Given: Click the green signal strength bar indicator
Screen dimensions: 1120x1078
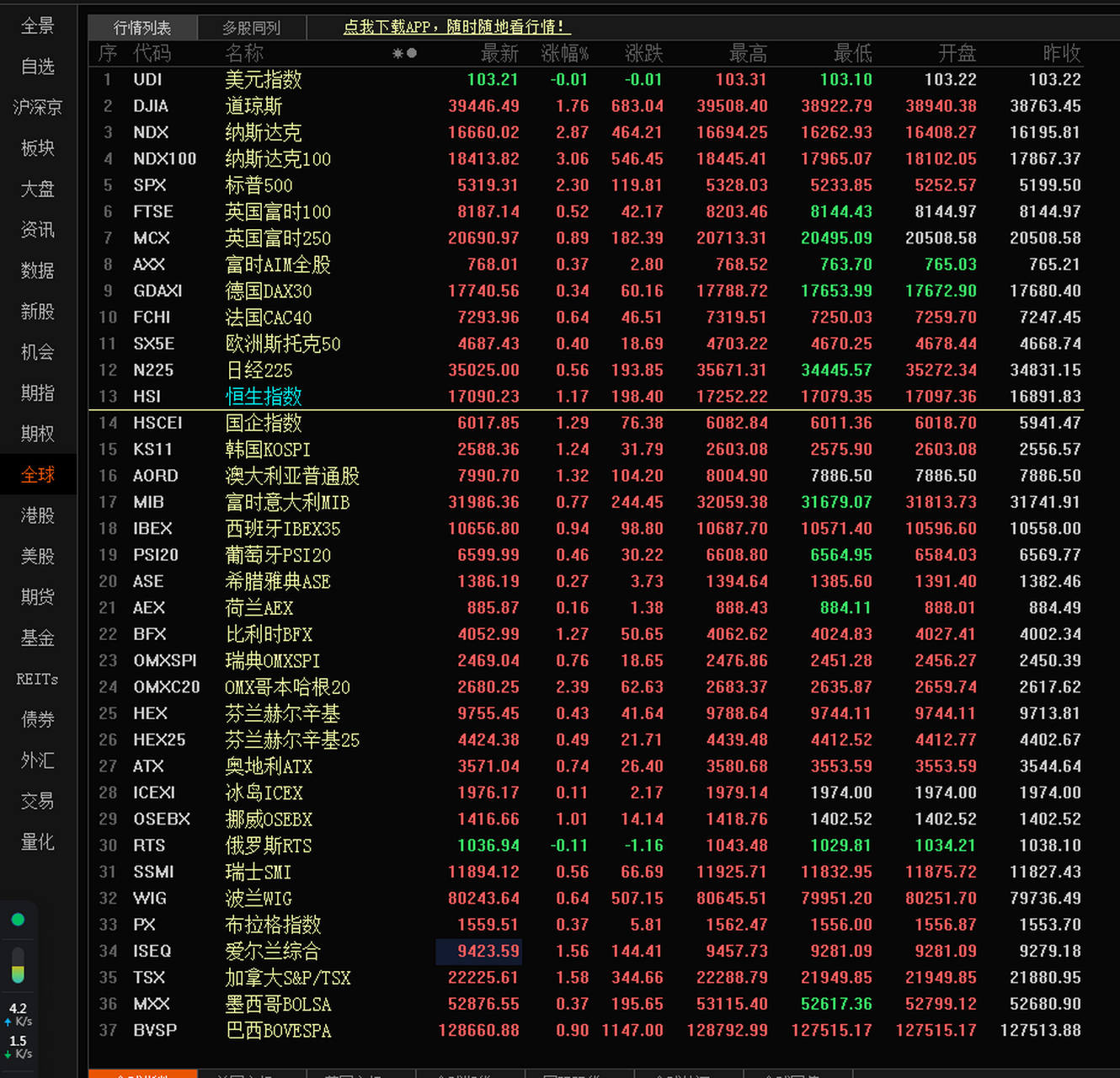Looking at the screenshot, I should pos(18,965).
